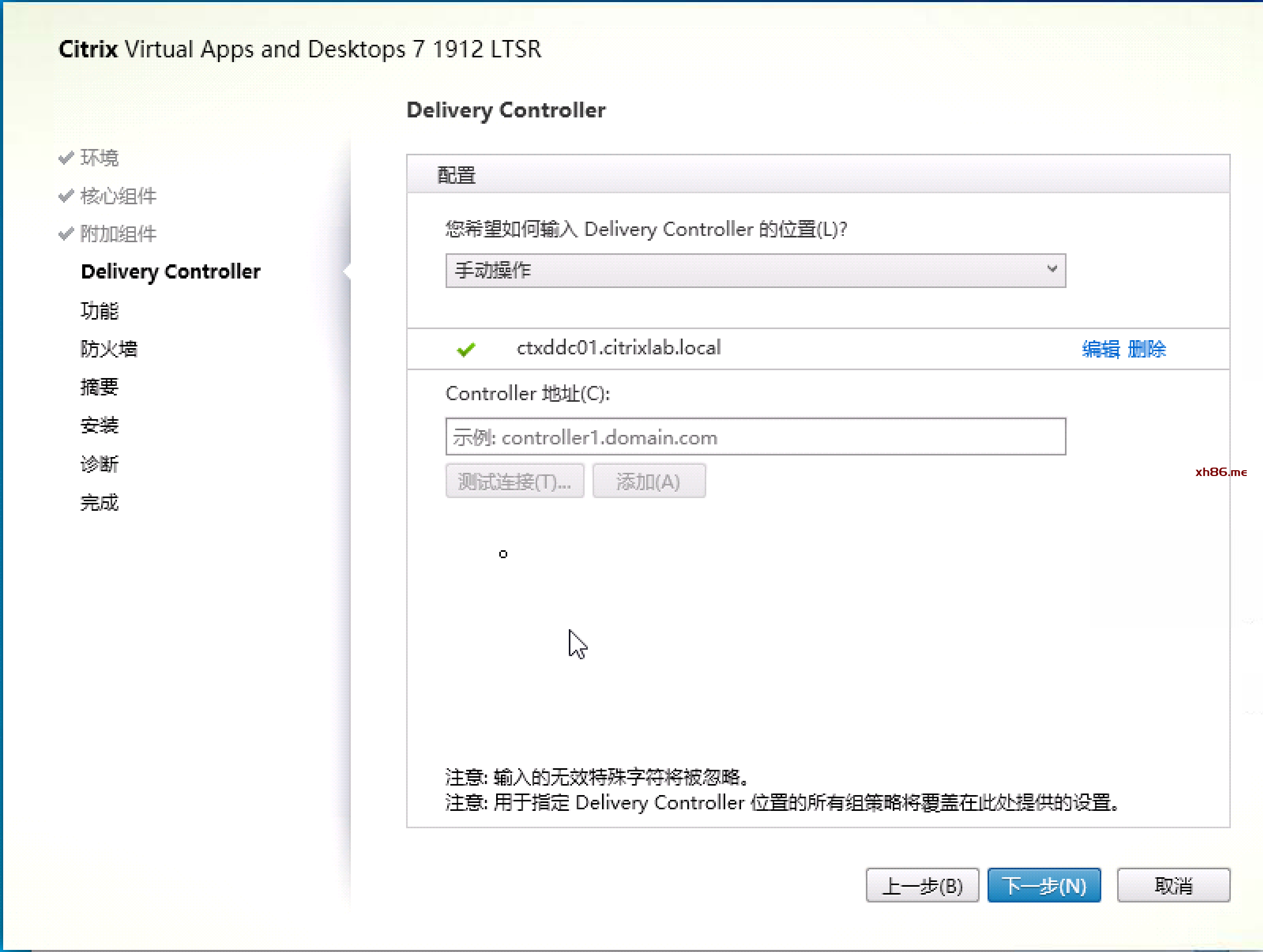Select the 功能 step in sidebar
This screenshot has width=1263, height=952.
[100, 311]
